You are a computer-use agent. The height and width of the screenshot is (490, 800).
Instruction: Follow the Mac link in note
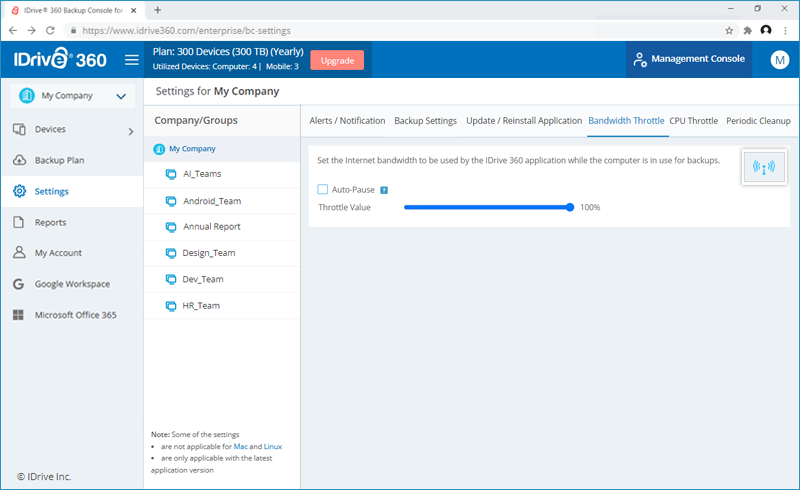(240, 447)
